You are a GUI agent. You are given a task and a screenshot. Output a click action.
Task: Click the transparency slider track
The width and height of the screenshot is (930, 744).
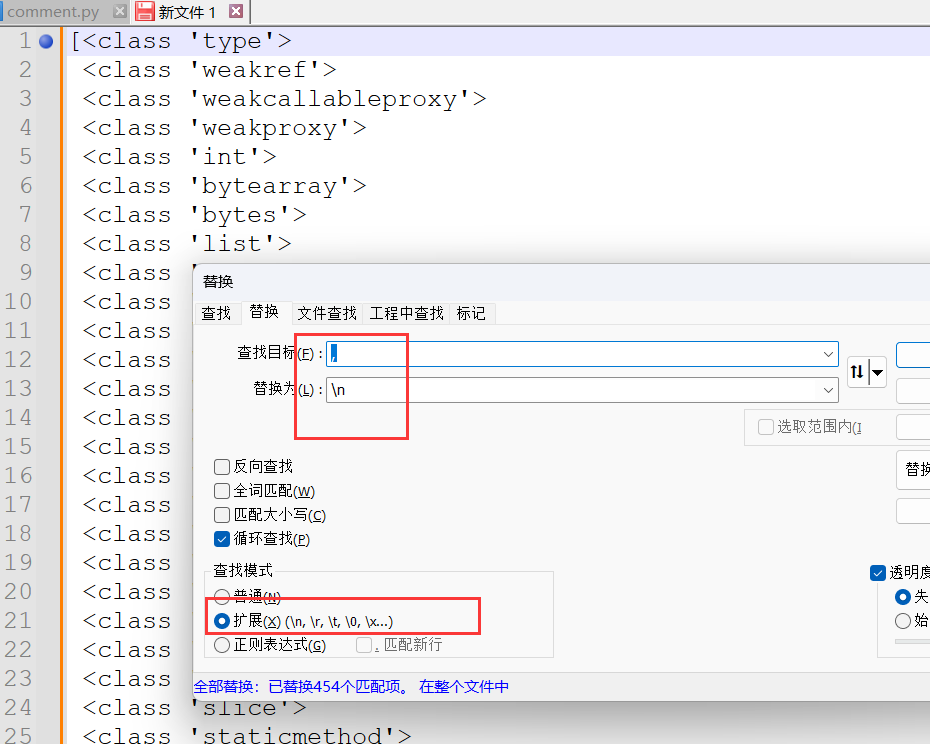tap(912, 642)
